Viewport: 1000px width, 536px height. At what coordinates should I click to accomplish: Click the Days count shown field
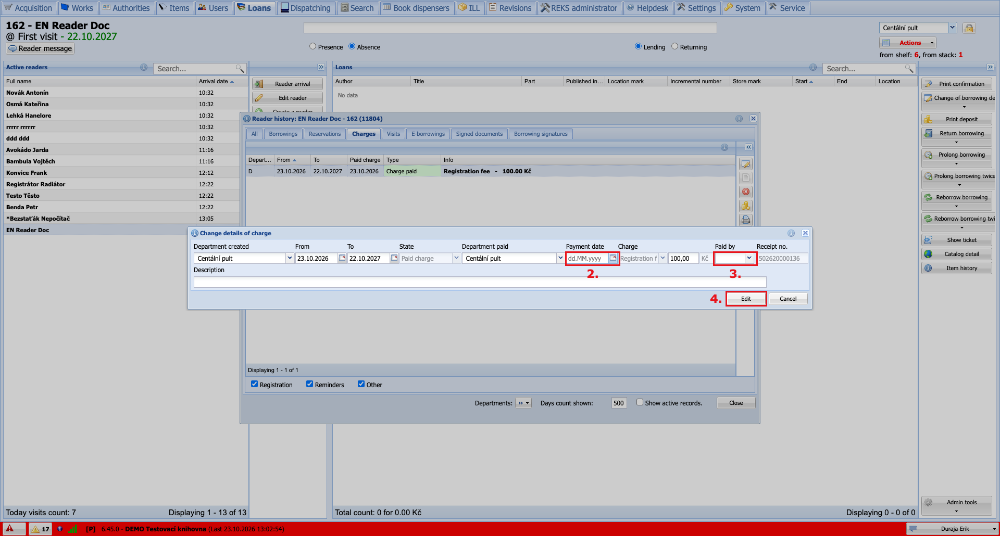(619, 403)
